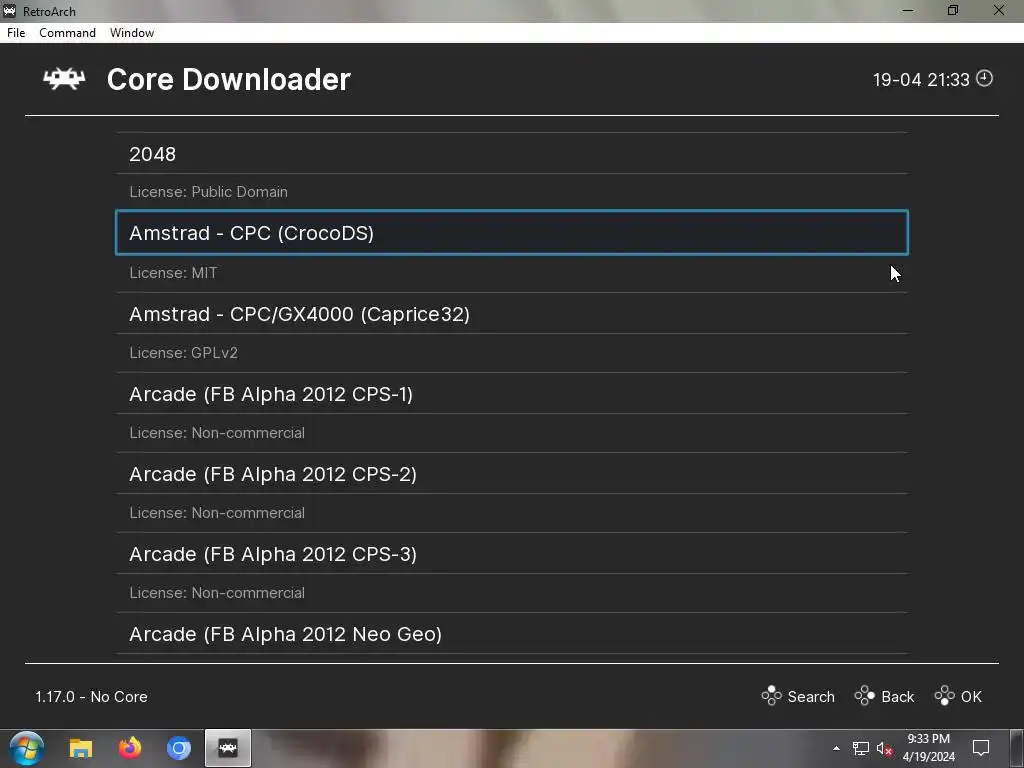Click the taskbar clock showing 9:33 PM
This screenshot has width=1024, height=768.
(x=929, y=748)
